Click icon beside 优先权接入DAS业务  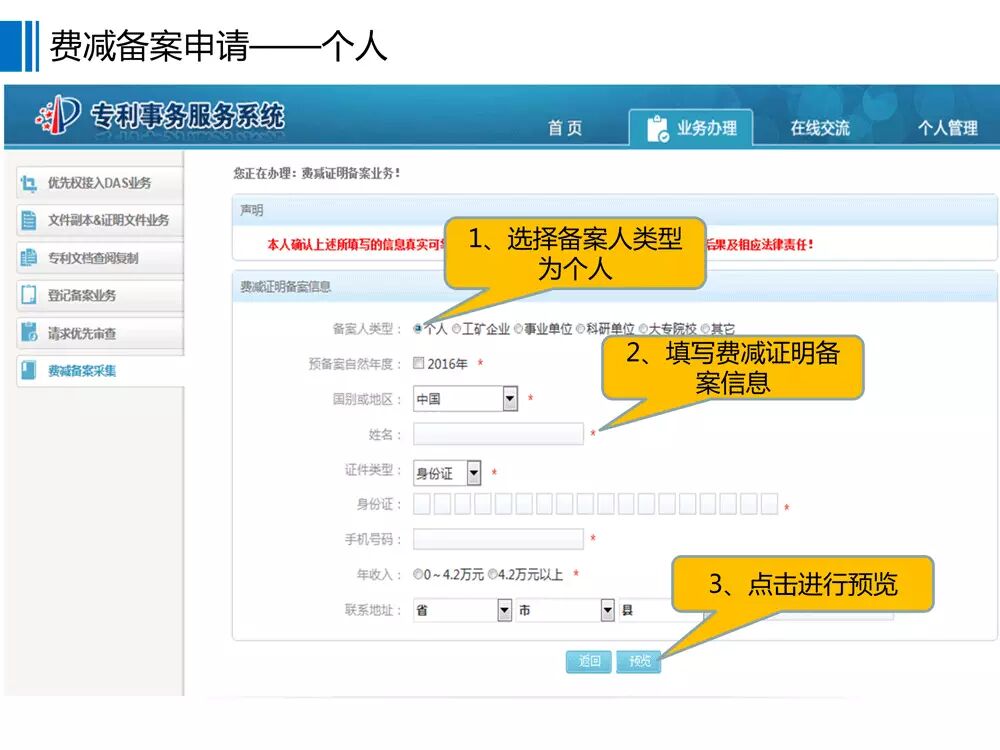(x=28, y=184)
